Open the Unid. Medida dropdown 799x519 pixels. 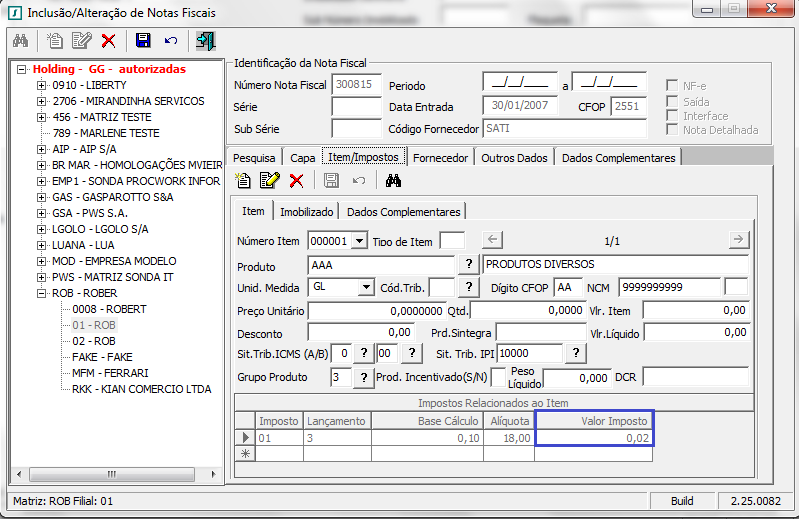(x=366, y=287)
